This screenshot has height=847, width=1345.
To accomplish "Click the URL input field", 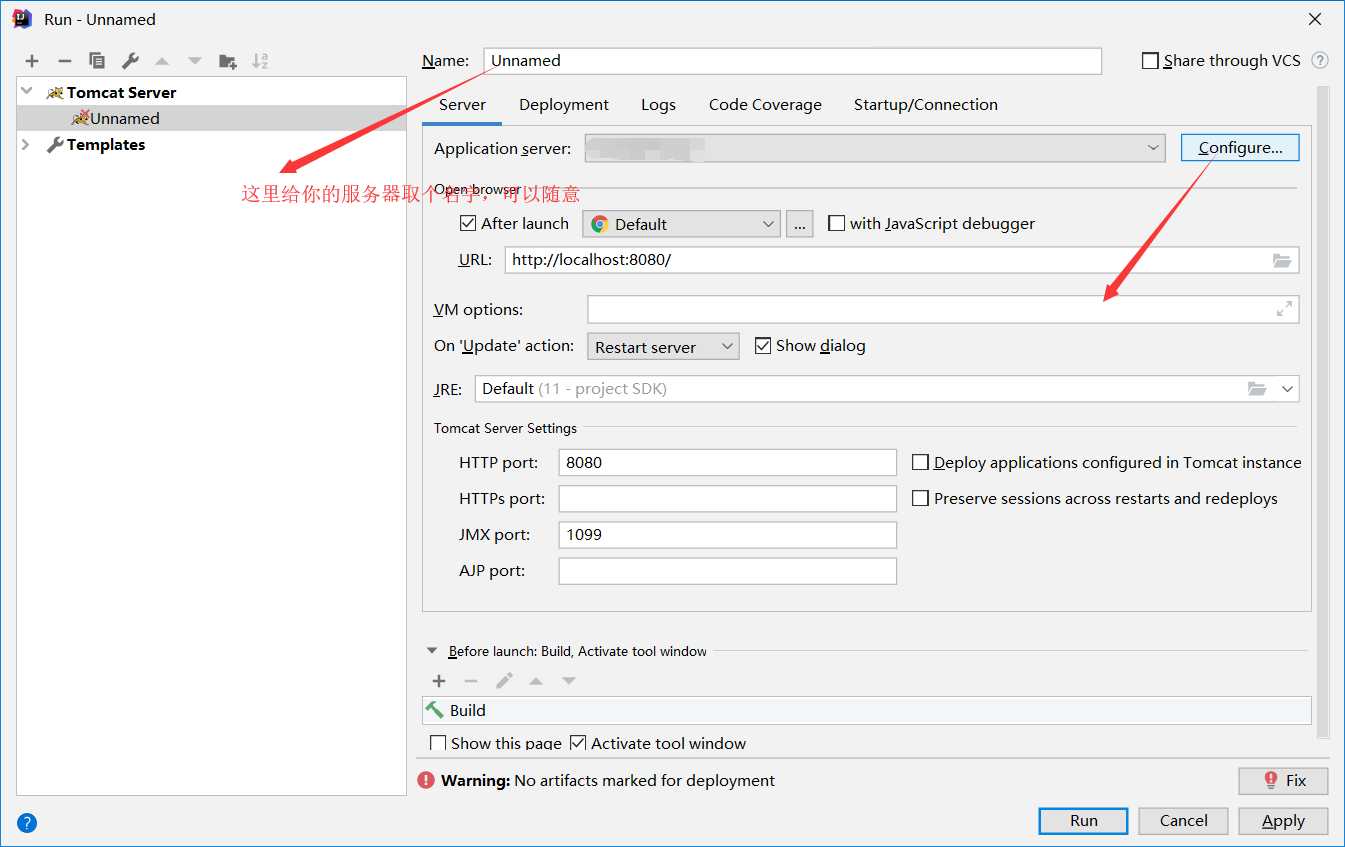I will pos(902,260).
